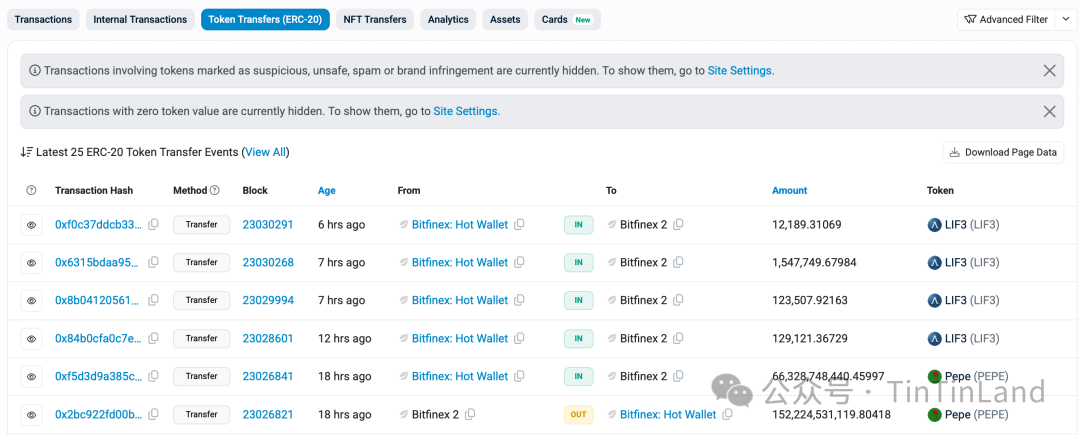This screenshot has width=1080, height=435.
Task: Go to the Analytics tab
Action: coord(448,19)
